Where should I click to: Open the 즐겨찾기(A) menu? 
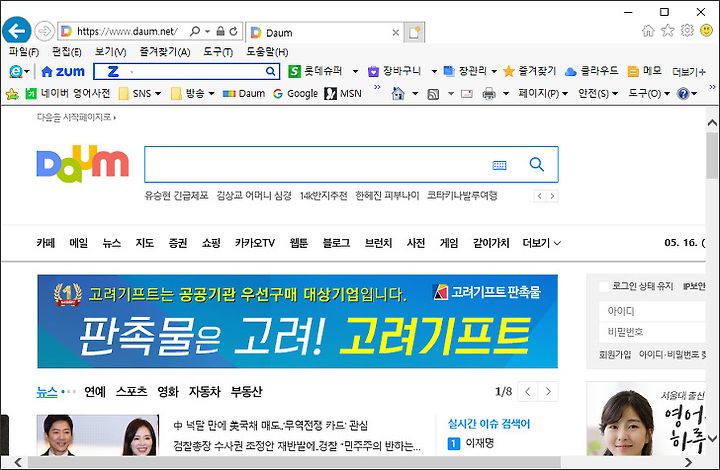click(x=165, y=51)
